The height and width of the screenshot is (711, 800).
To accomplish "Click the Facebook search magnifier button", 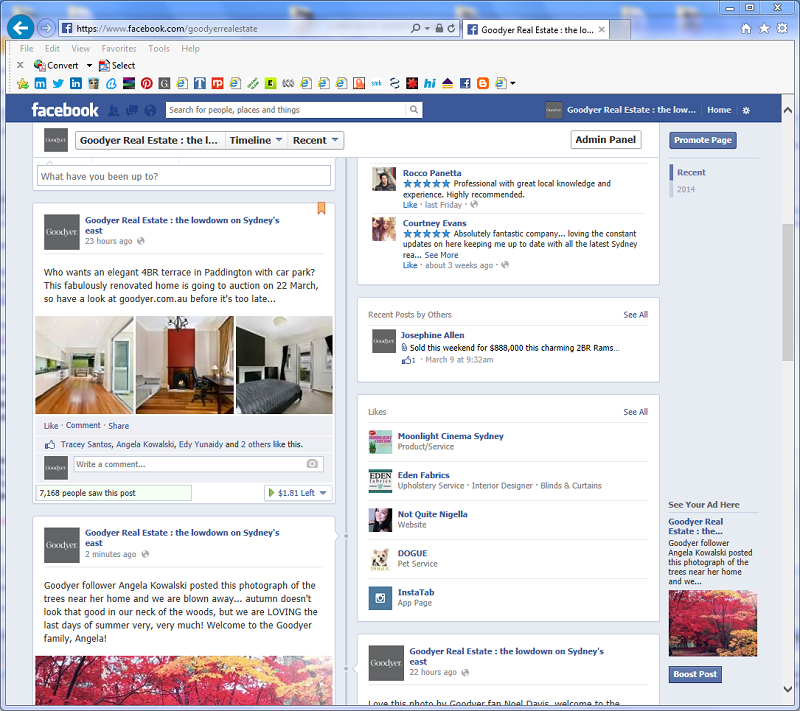I will point(414,110).
